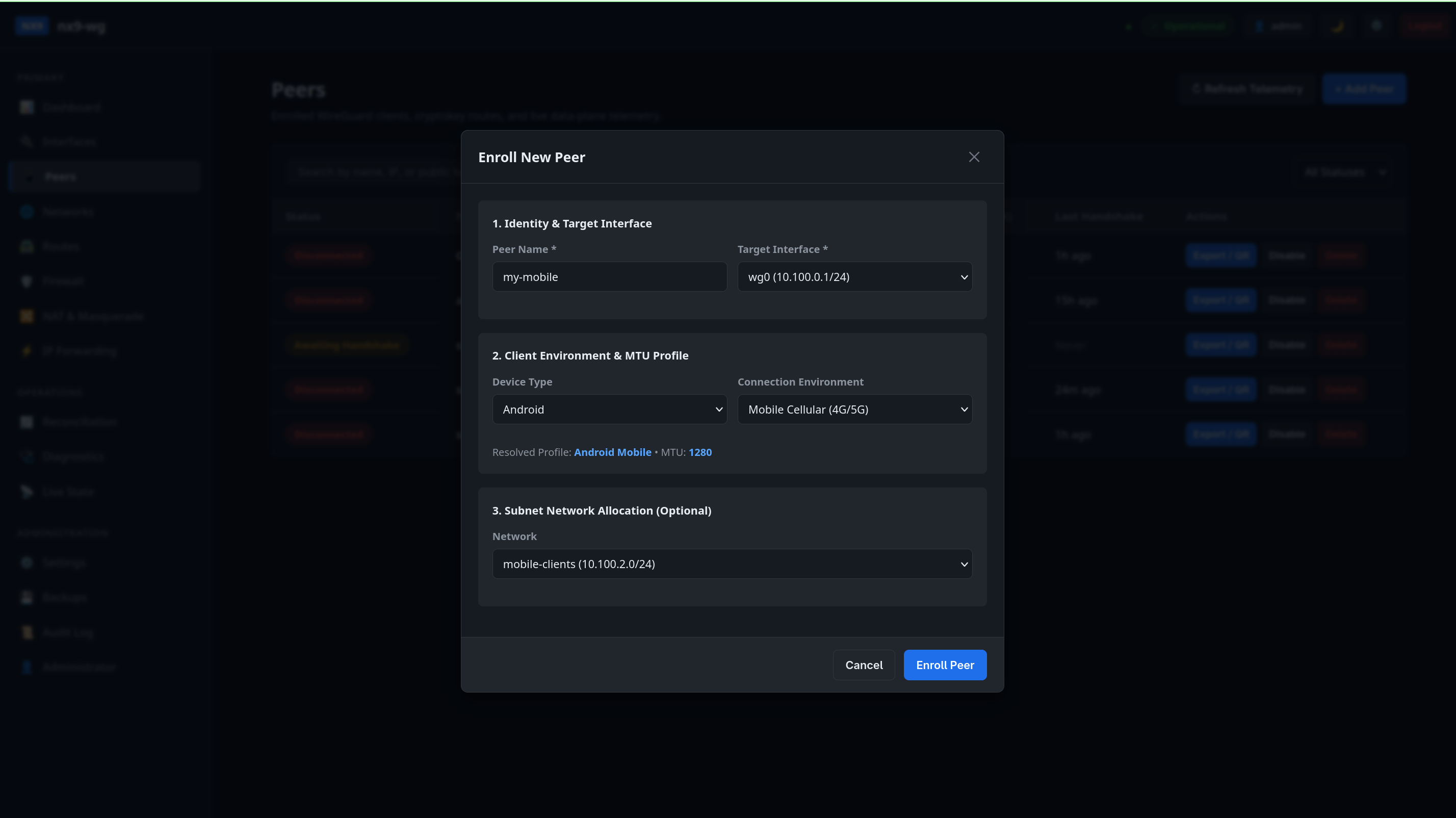This screenshot has height=818, width=1456.
Task: Open the All Statuses filter dropdown
Action: [x=1345, y=172]
